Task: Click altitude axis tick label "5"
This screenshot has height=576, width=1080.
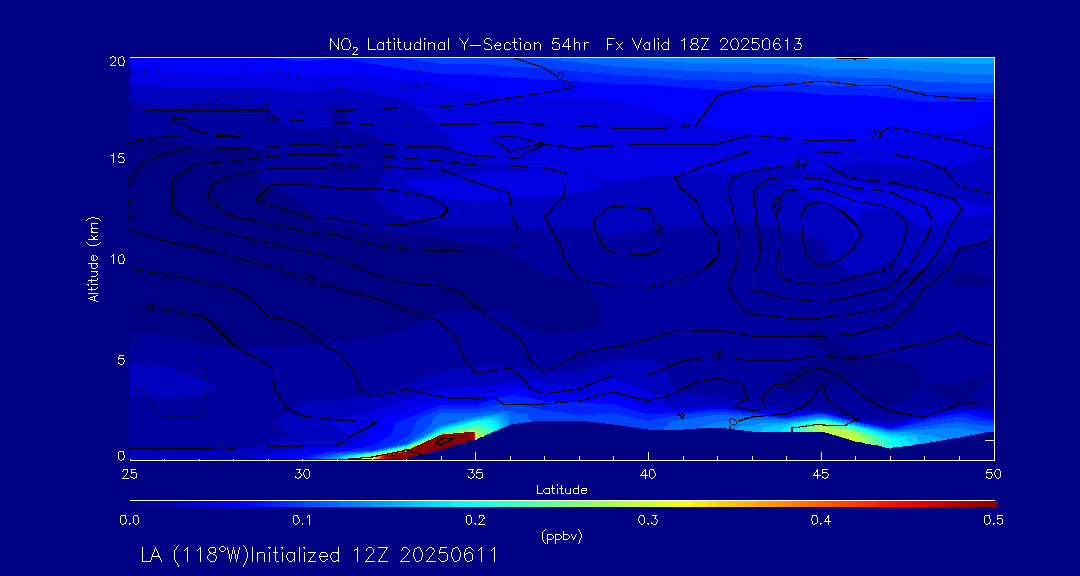Action: (x=120, y=360)
